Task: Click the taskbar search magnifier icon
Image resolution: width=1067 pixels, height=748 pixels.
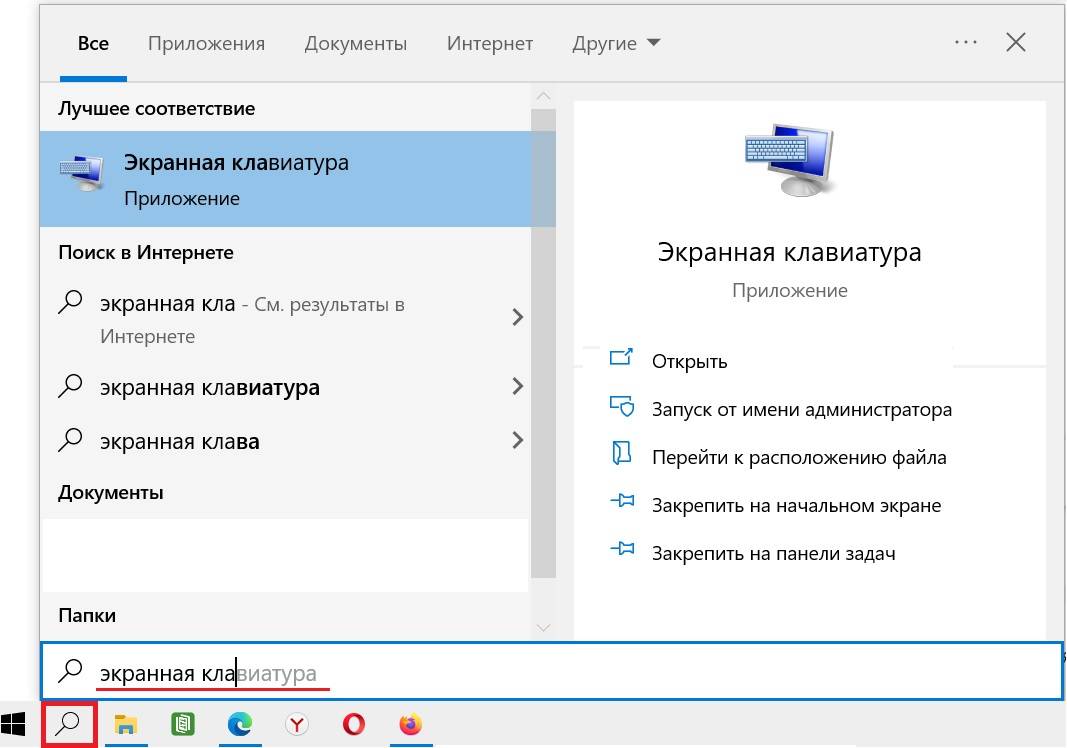Action: [69, 725]
